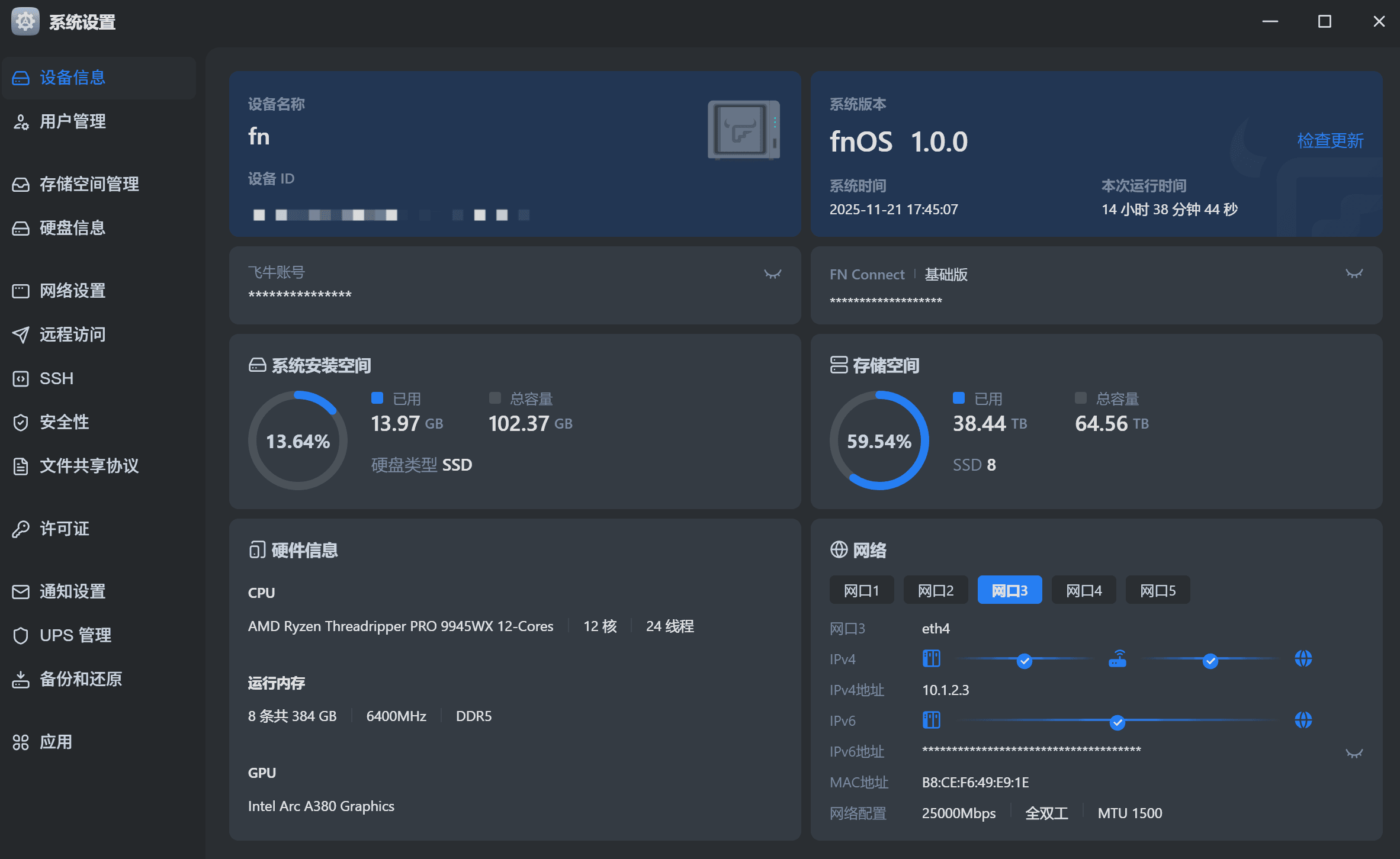The height and width of the screenshot is (859, 1400).
Task: Open the SSH settings page
Action: click(x=56, y=378)
